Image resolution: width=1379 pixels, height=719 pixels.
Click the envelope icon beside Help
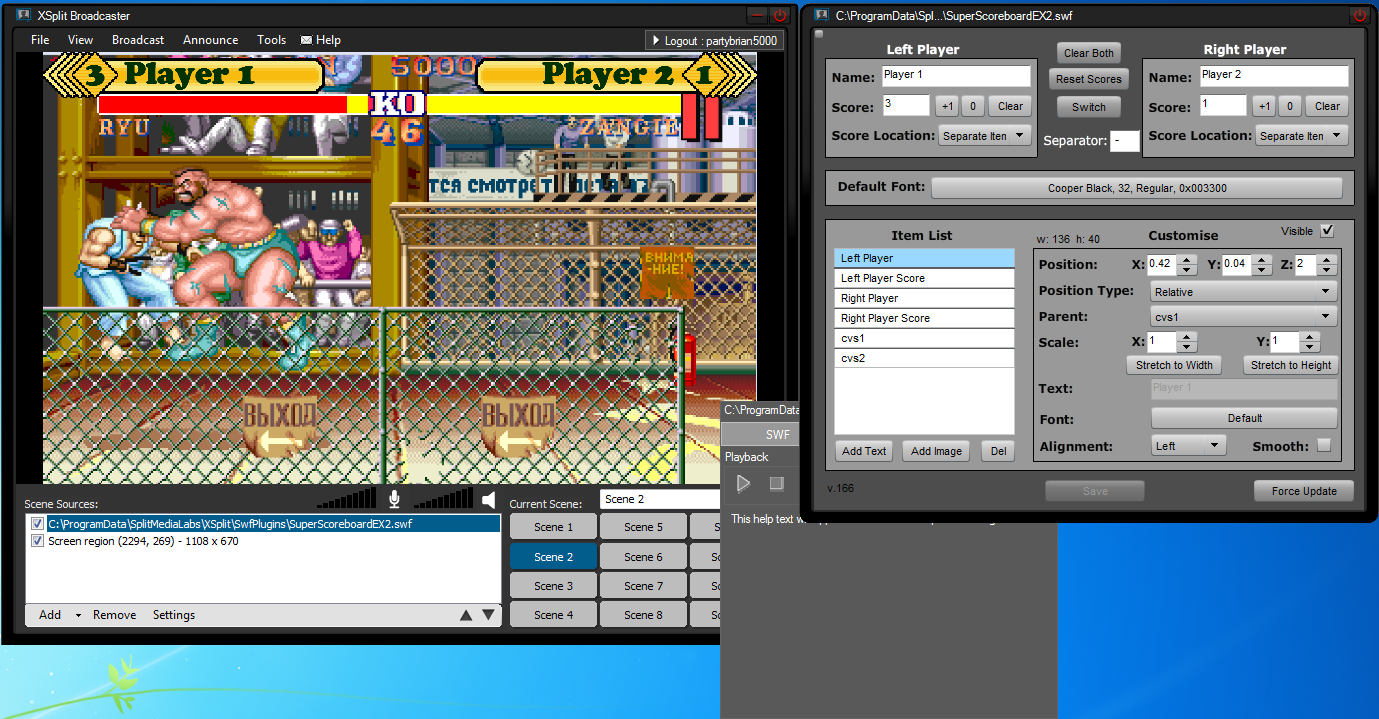tap(306, 40)
